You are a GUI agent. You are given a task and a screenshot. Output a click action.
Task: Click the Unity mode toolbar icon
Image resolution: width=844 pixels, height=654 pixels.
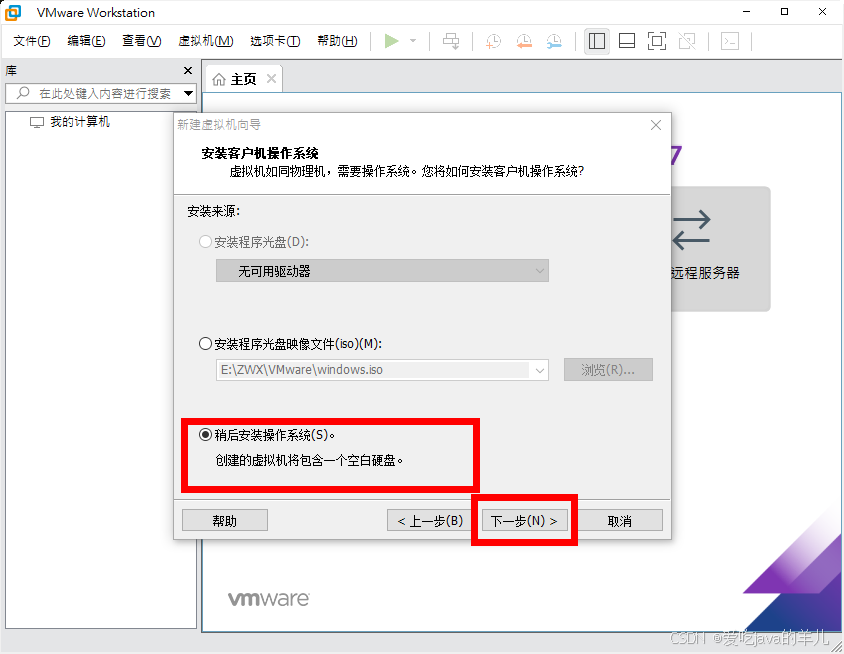(x=687, y=41)
